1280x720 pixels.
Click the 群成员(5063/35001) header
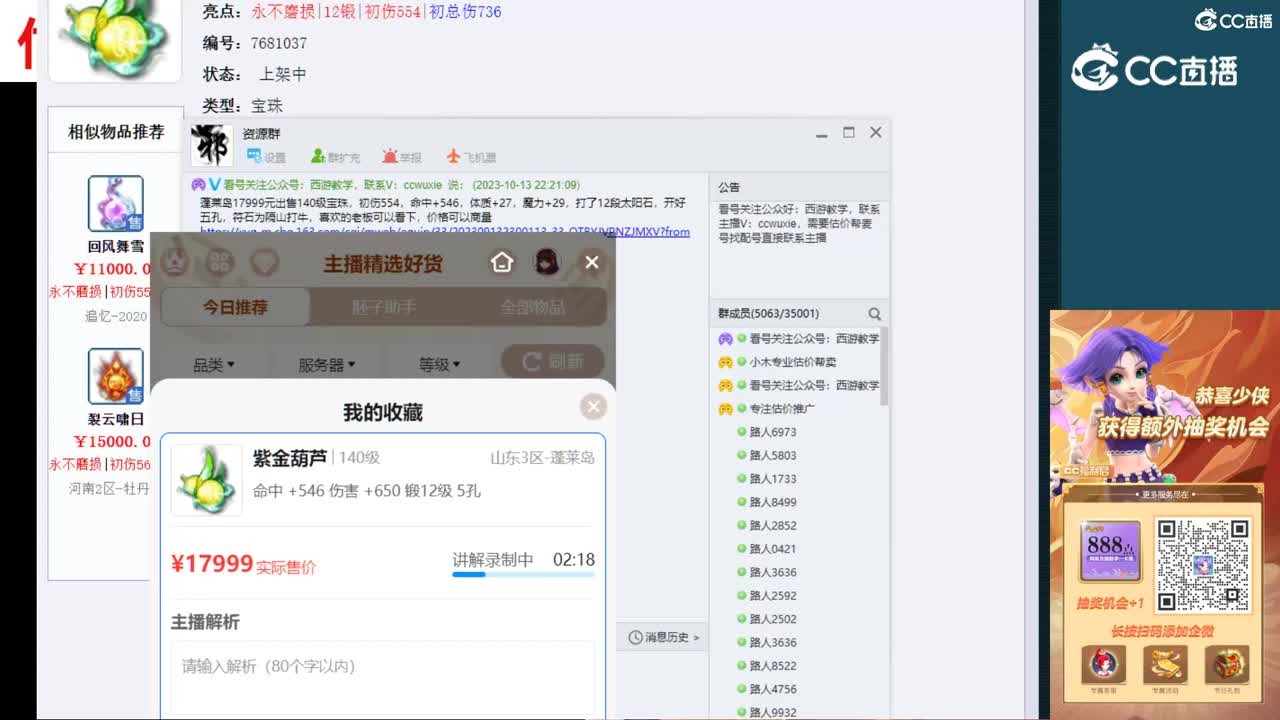tap(768, 314)
